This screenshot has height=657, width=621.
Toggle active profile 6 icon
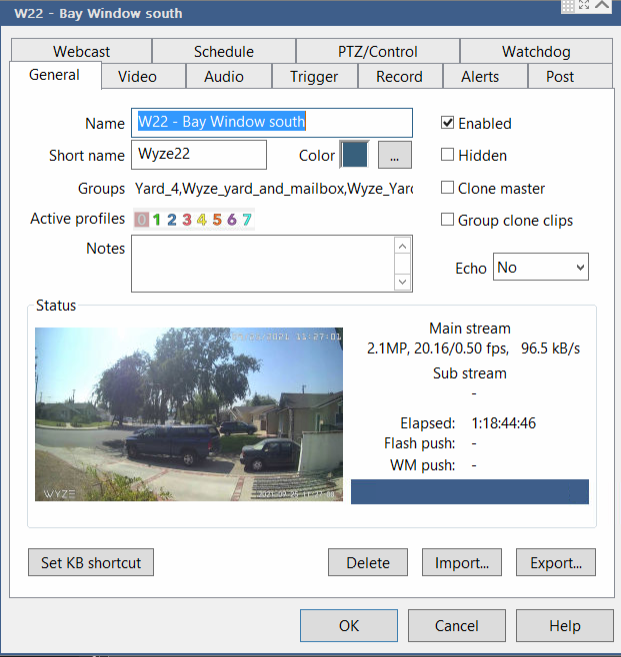click(232, 219)
